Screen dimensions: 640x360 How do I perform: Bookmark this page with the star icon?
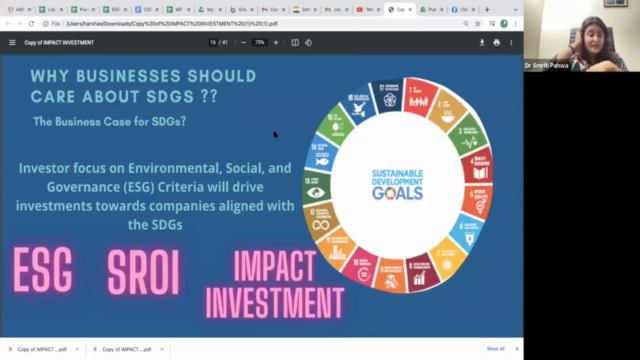[x=478, y=24]
